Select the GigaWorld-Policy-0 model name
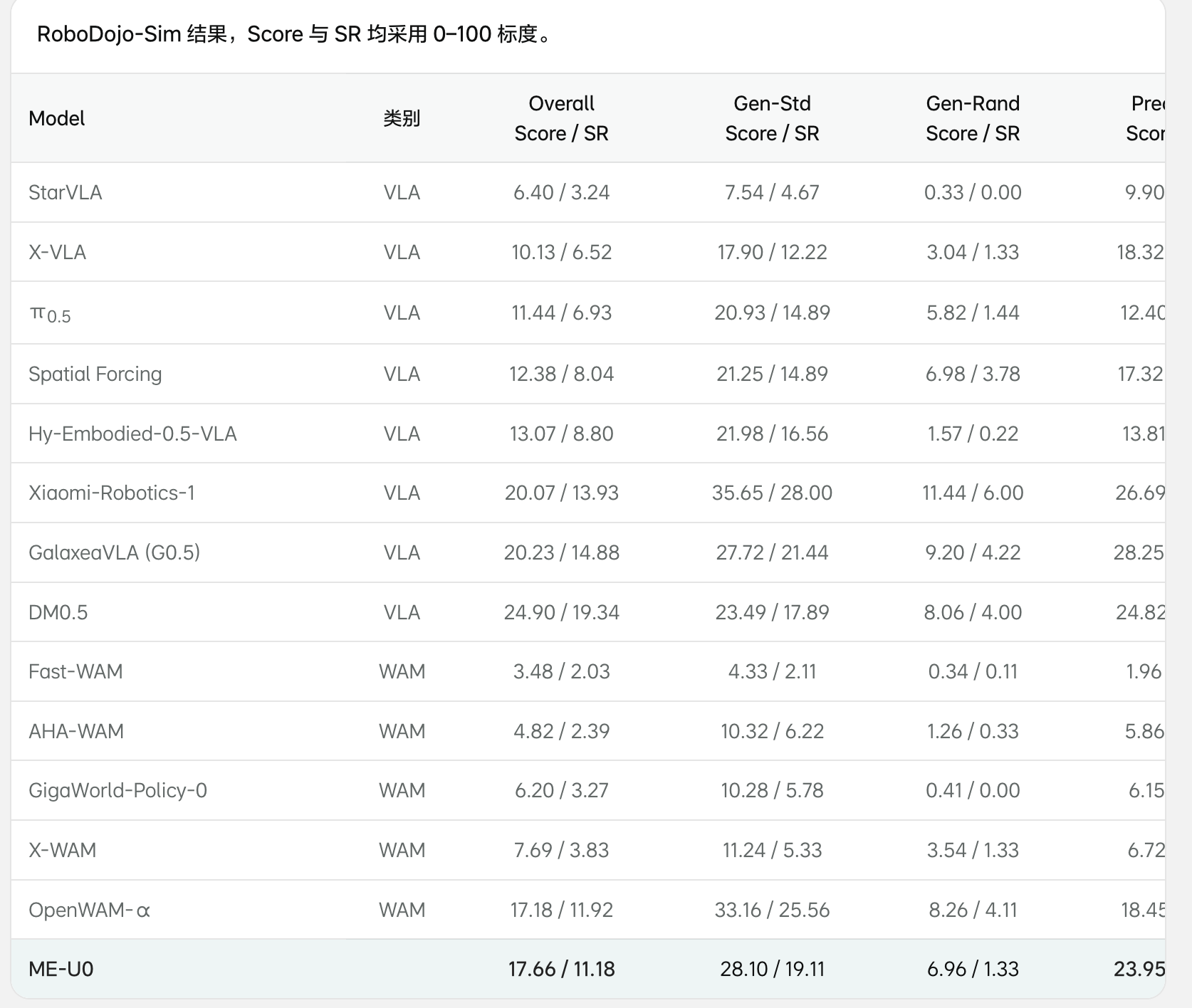Viewport: 1192px width, 1008px height. pos(117,791)
